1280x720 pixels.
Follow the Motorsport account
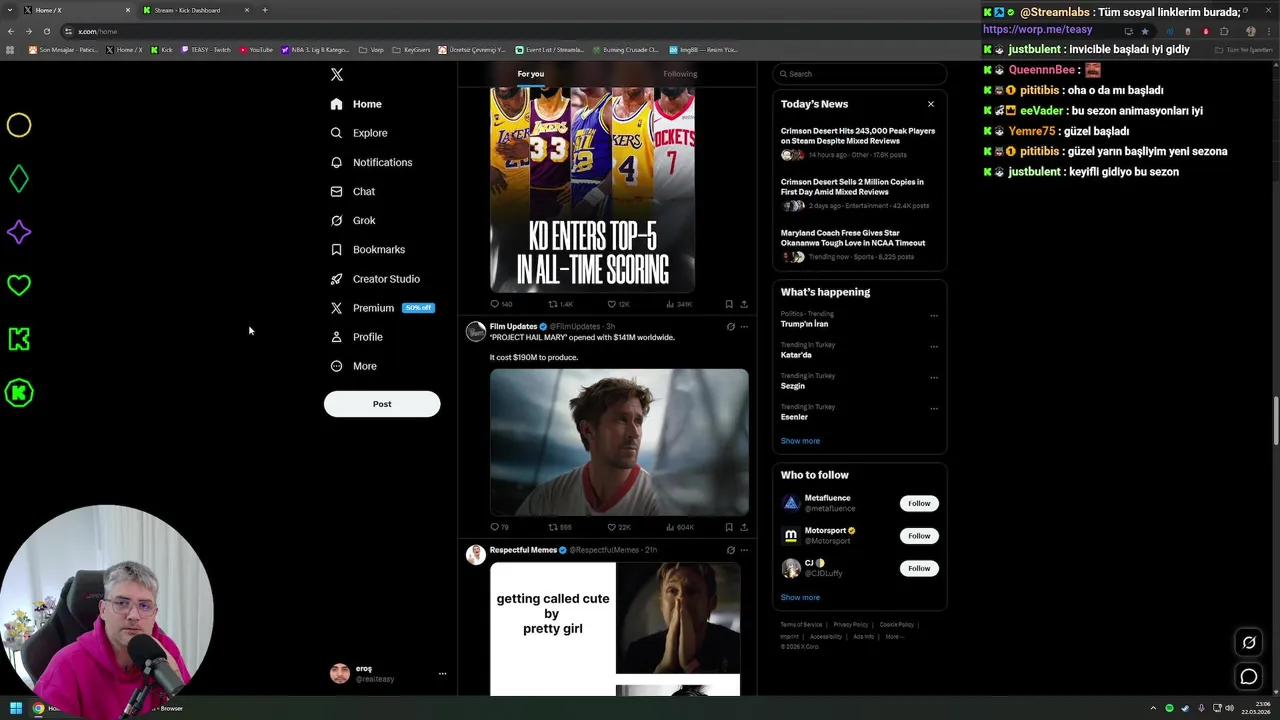click(919, 536)
